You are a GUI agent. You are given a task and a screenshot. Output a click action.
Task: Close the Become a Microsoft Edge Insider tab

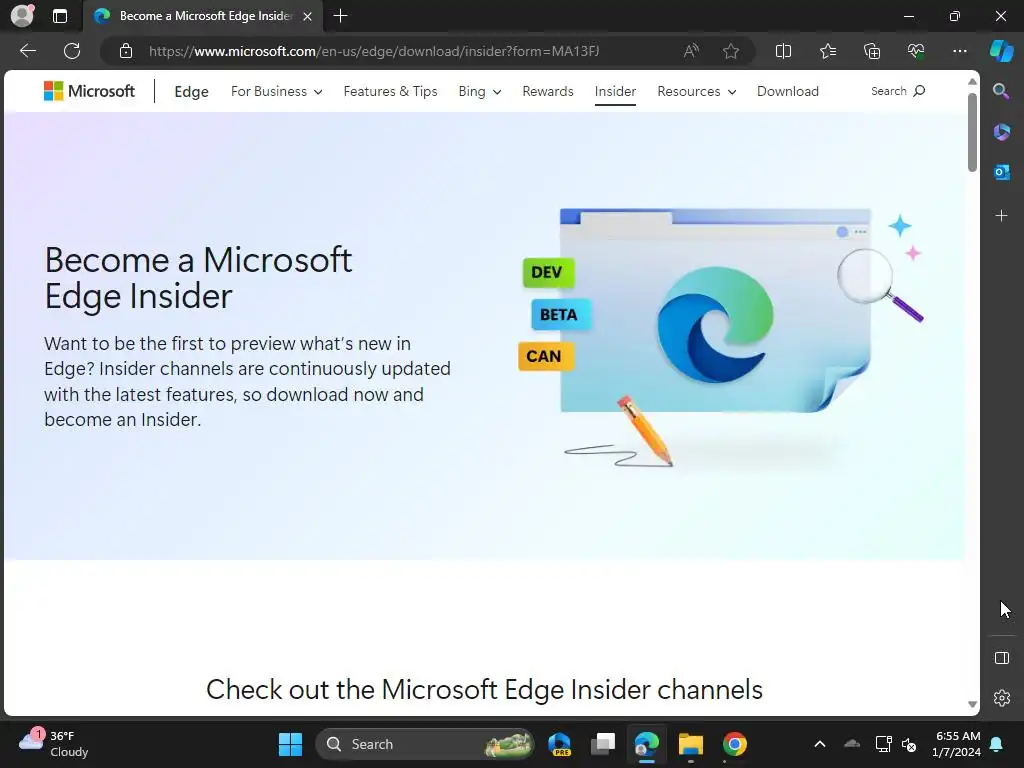(308, 16)
